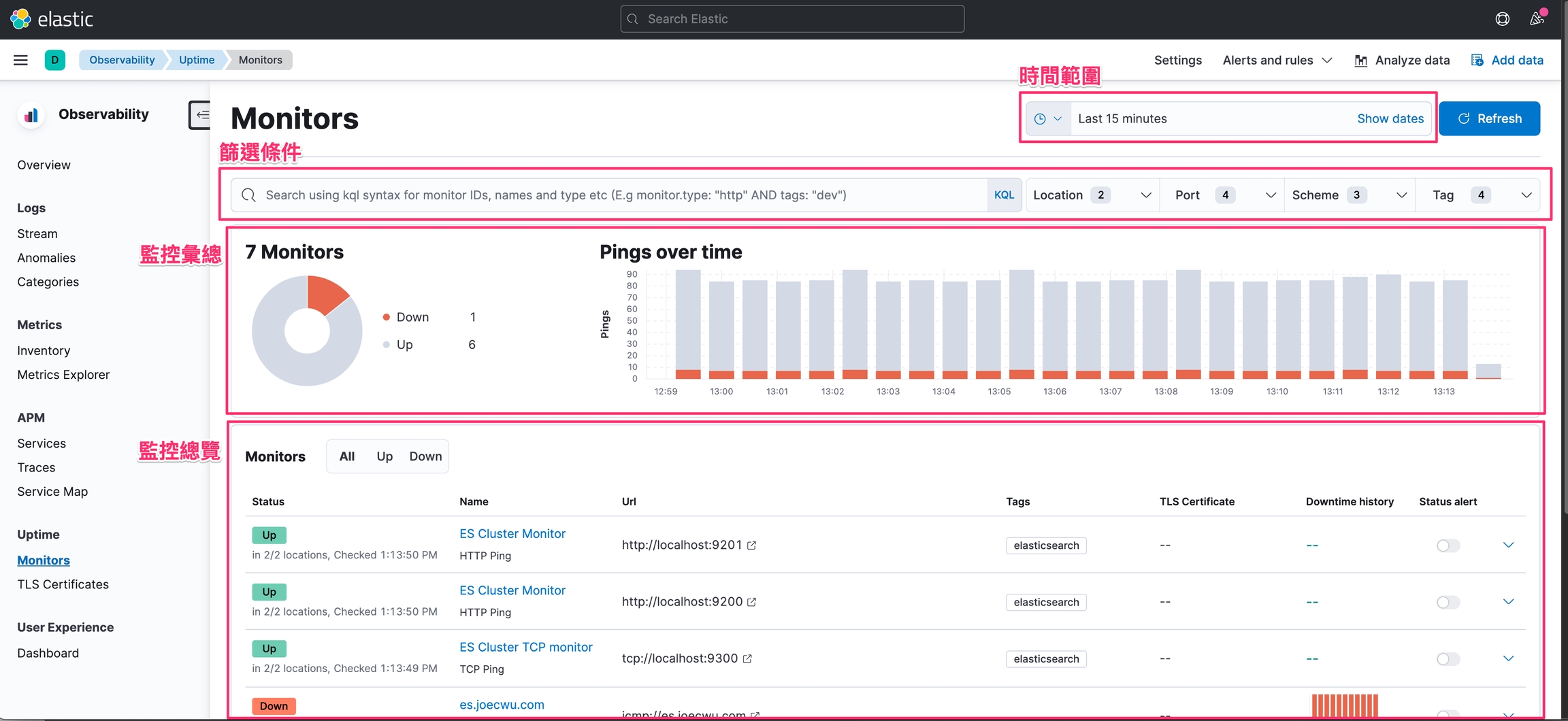Click the Up legend color dot
Viewport: 1568px width, 721px height.
tap(387, 345)
